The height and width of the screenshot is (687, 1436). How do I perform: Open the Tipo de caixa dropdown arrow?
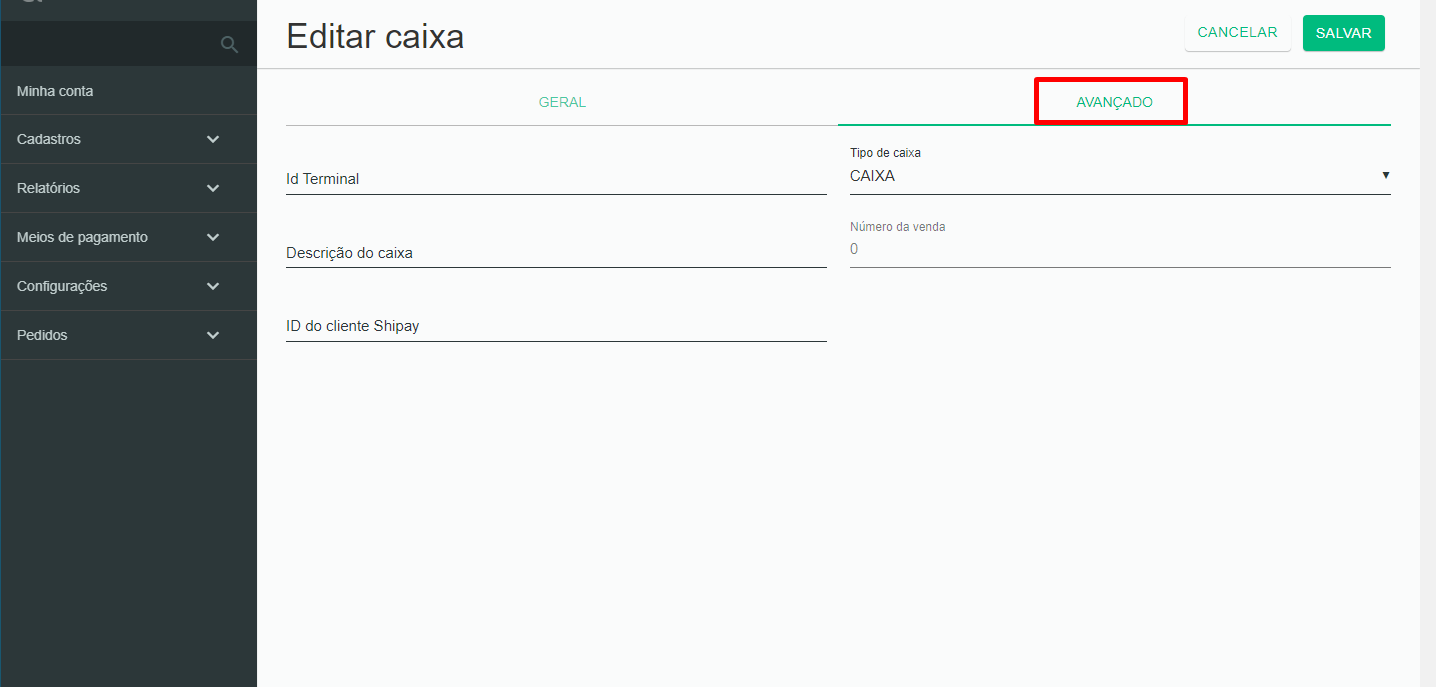(x=1385, y=175)
